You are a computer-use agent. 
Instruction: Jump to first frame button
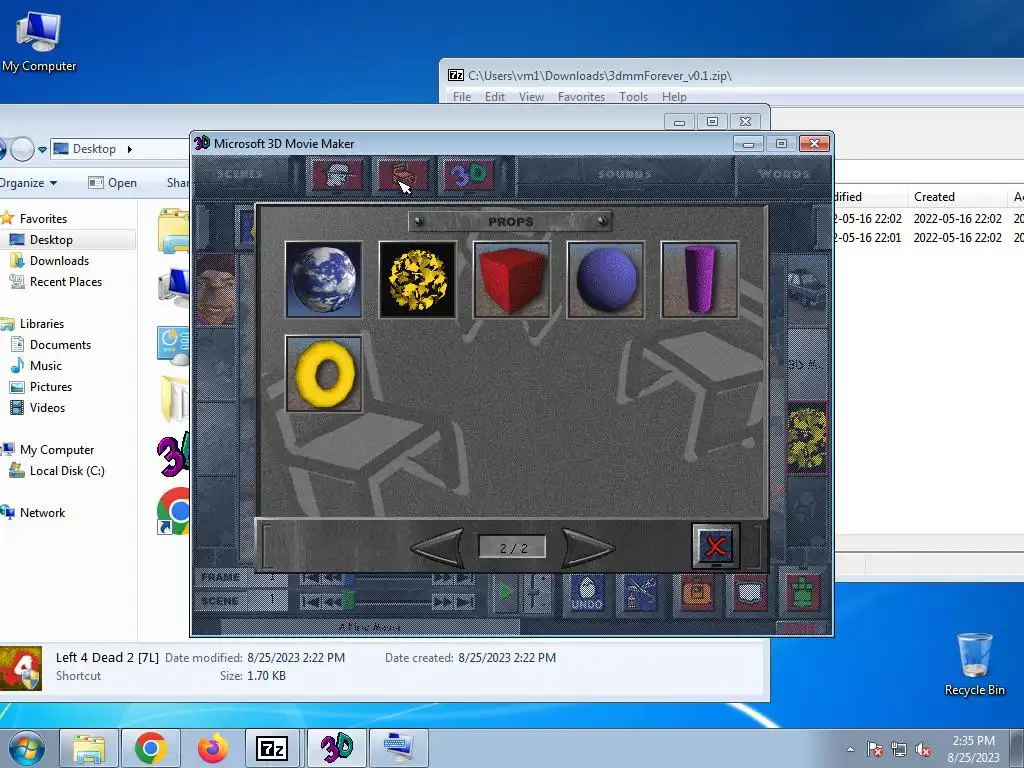[309, 579]
